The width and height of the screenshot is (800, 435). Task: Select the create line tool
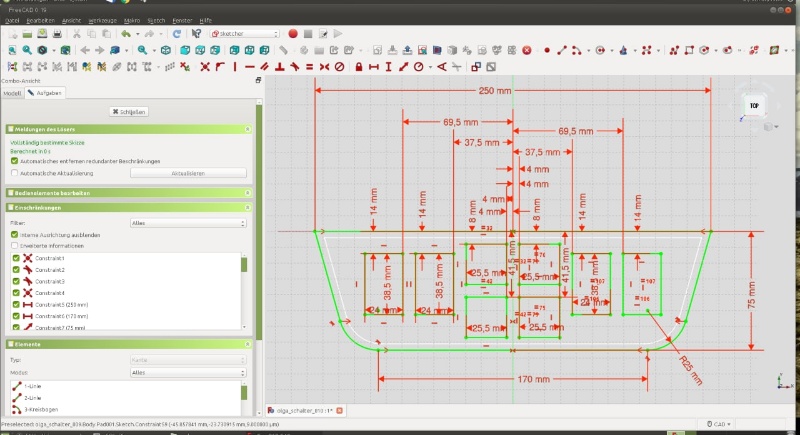click(x=562, y=50)
